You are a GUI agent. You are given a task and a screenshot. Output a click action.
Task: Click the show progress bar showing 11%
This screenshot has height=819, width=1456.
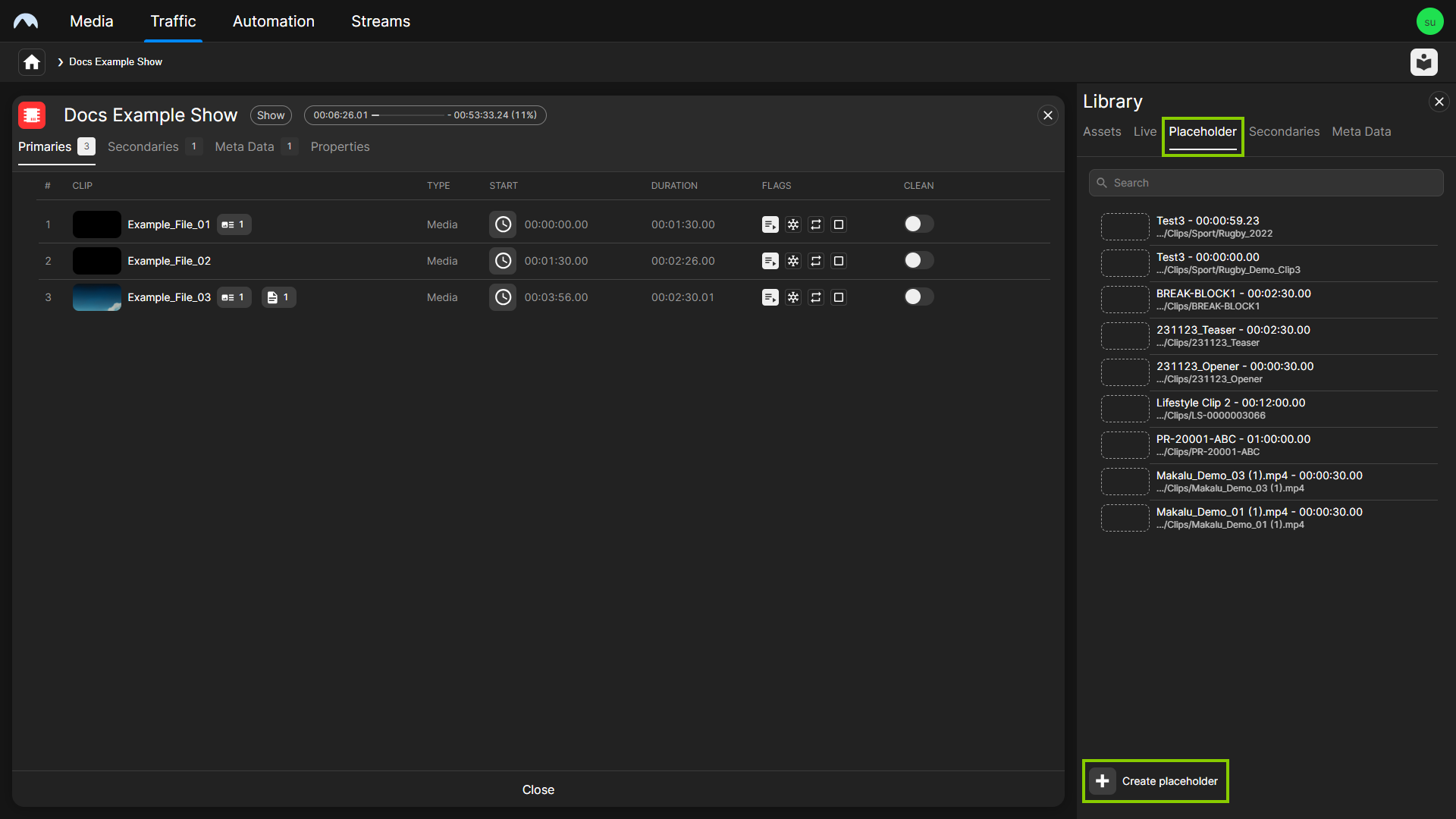pyautogui.click(x=425, y=115)
